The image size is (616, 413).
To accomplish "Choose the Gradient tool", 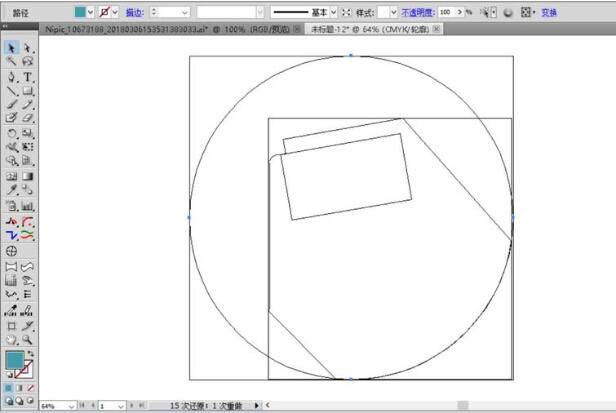I will (27, 176).
